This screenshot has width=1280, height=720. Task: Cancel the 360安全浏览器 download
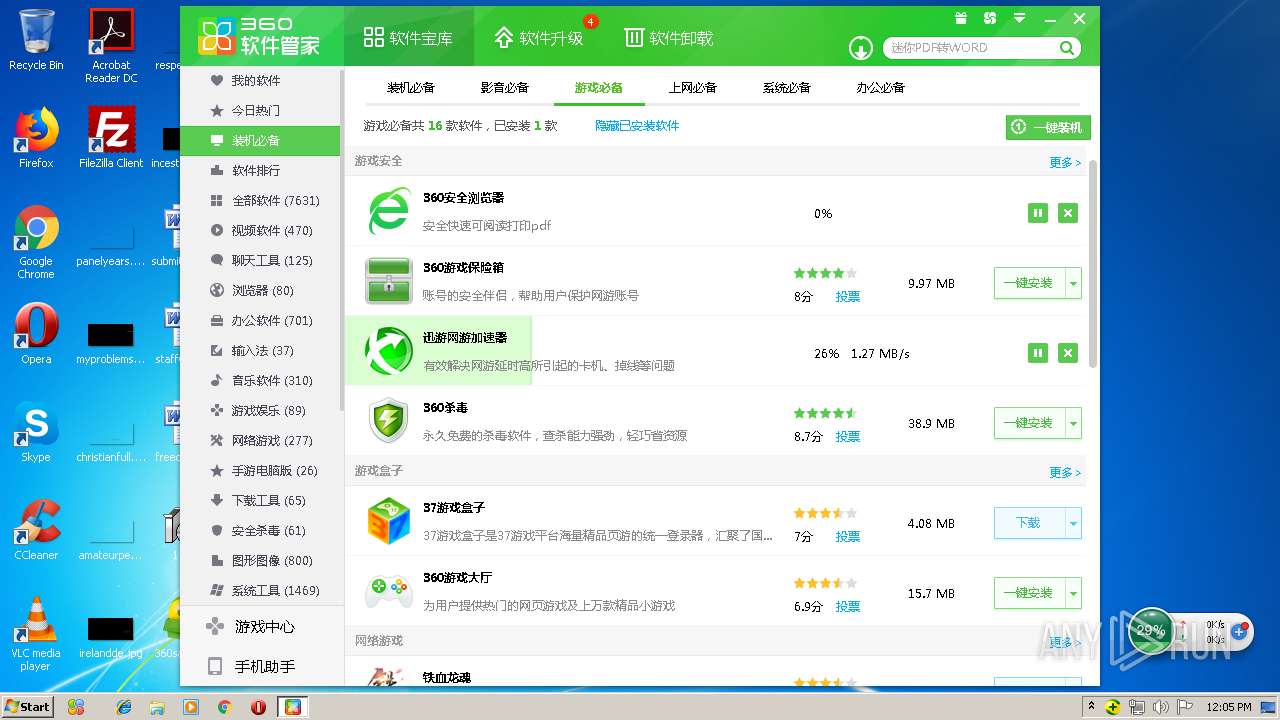pyautogui.click(x=1068, y=213)
